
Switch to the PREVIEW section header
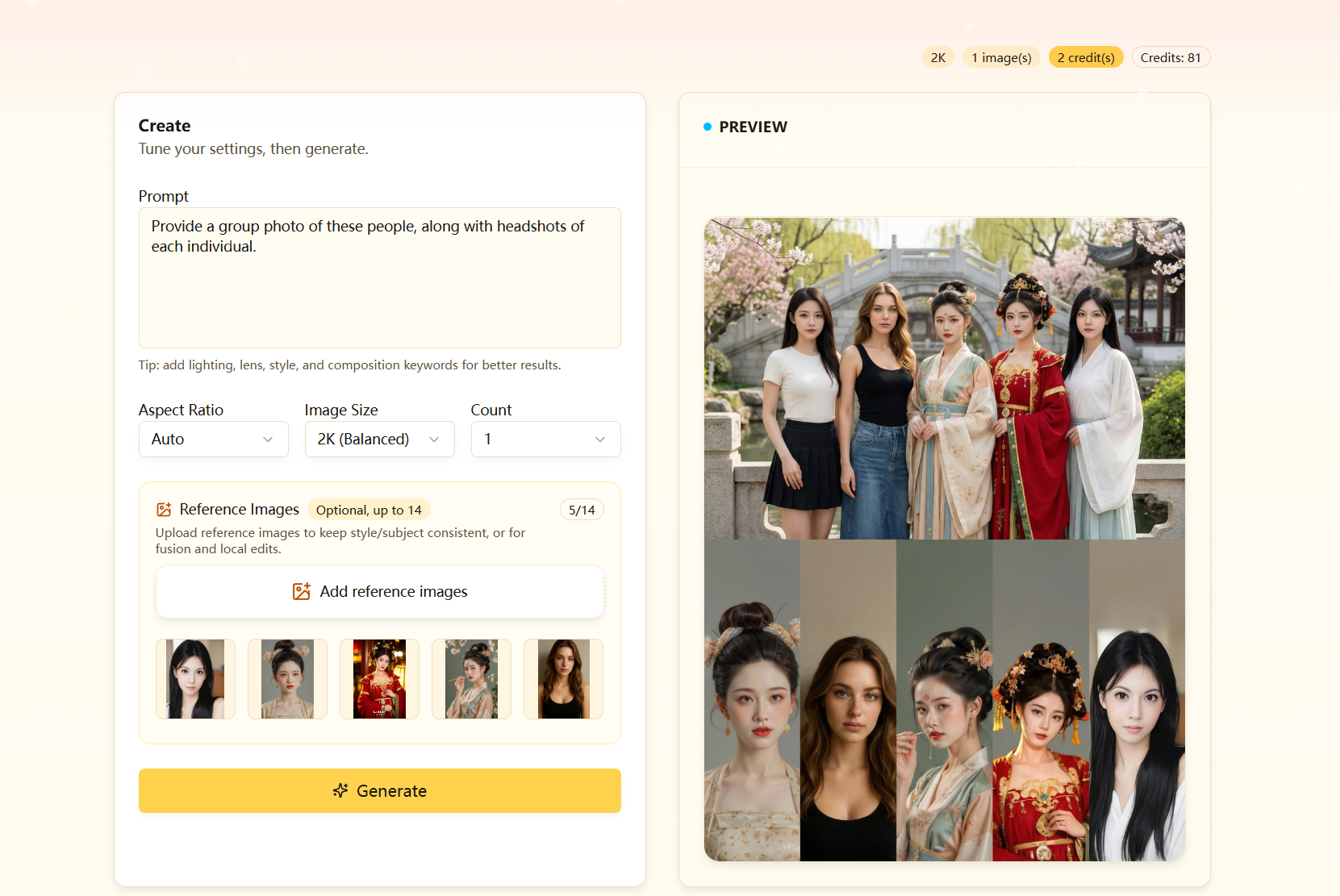click(x=753, y=127)
